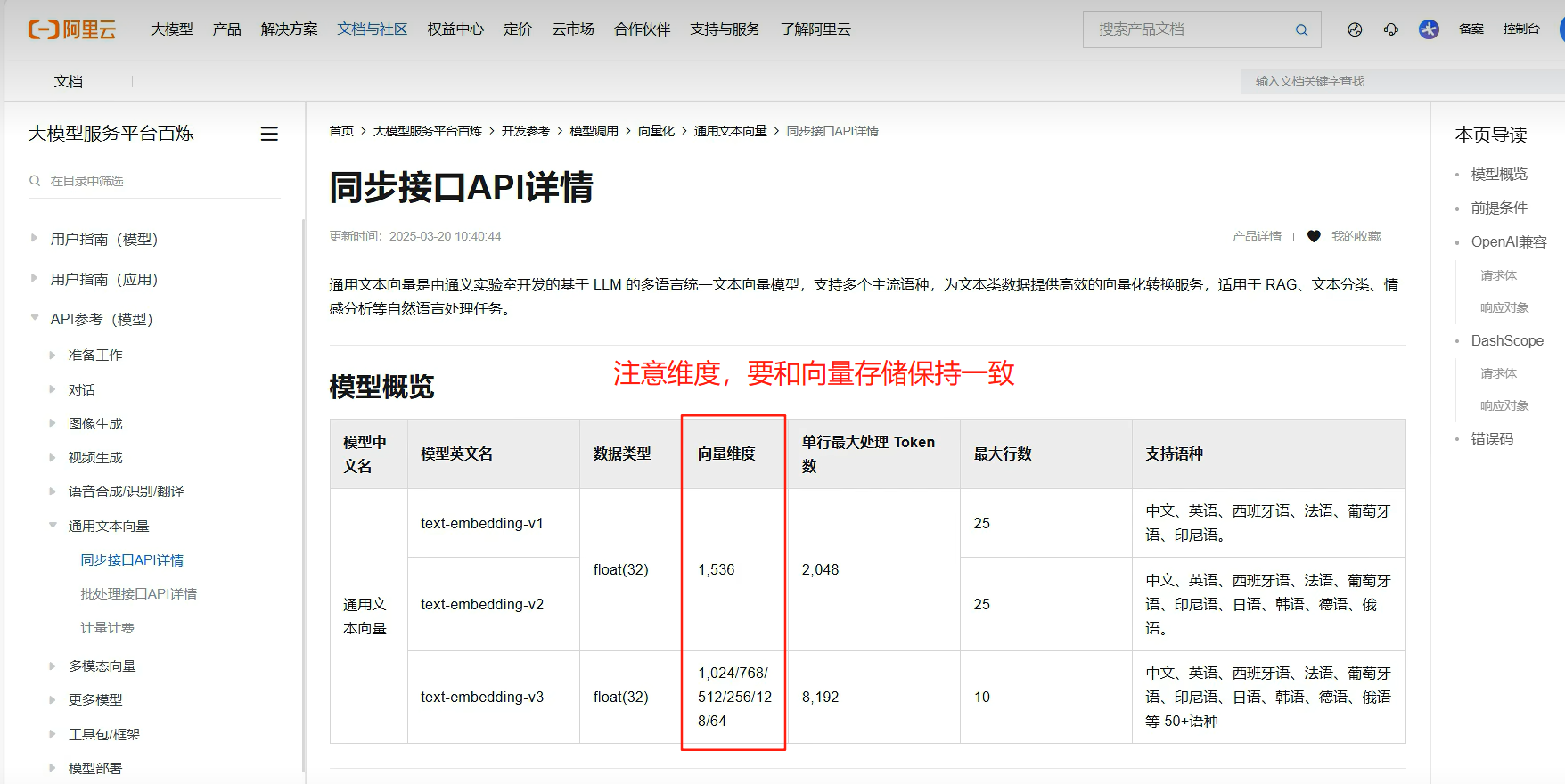Screen dimensions: 1565x784
Task: Click 我的收藏 link
Action: [x=1356, y=236]
